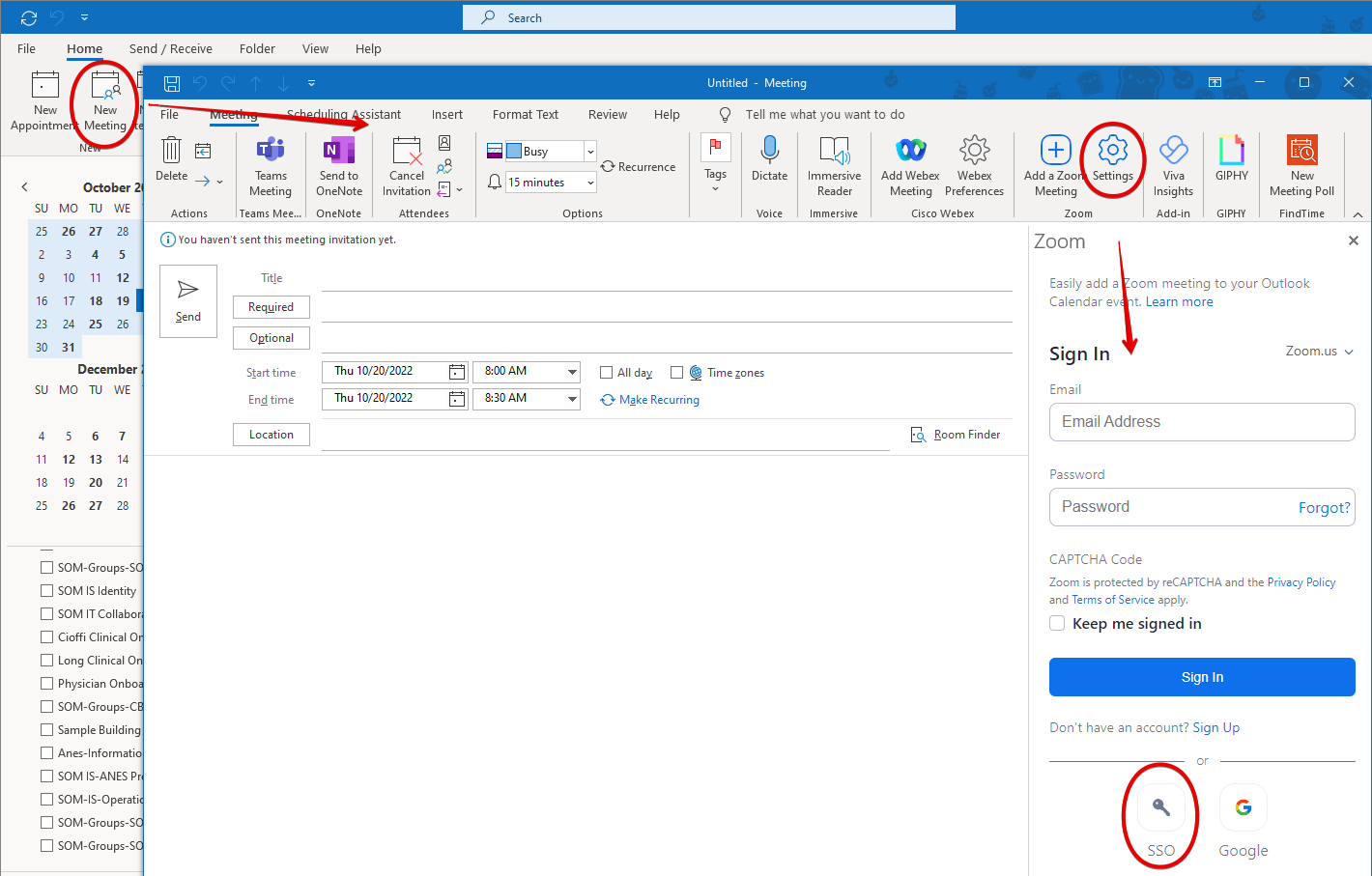Toggle the Time zones checkbox
1372x876 pixels.
pyautogui.click(x=677, y=373)
